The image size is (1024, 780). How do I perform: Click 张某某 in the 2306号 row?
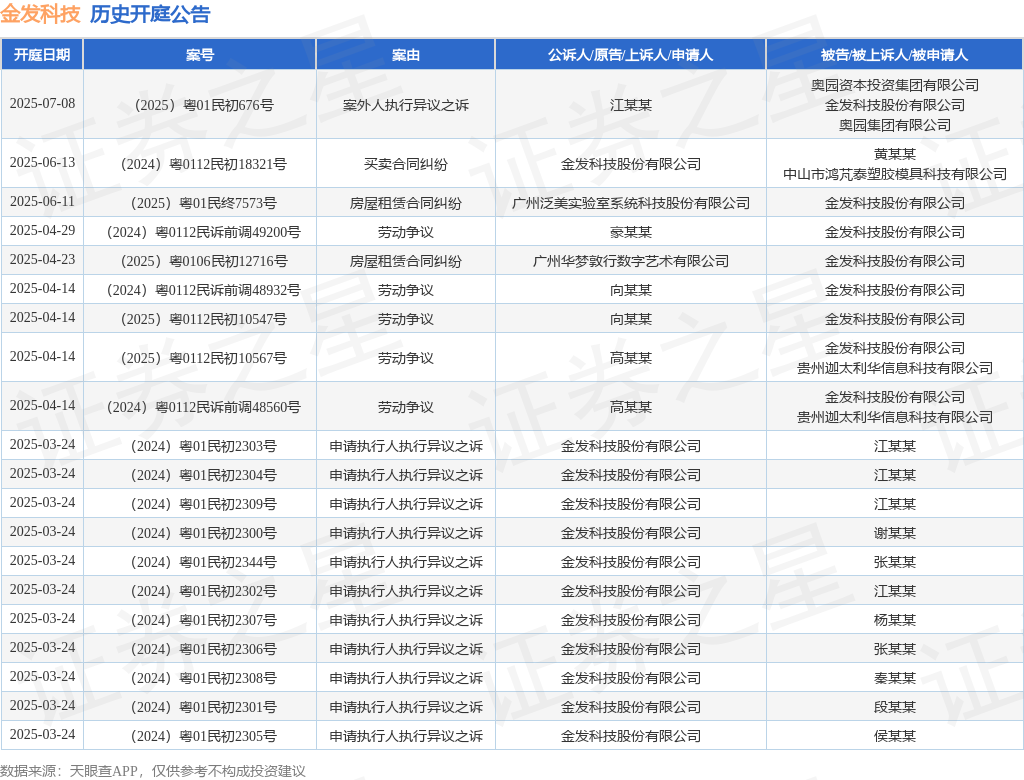895,649
